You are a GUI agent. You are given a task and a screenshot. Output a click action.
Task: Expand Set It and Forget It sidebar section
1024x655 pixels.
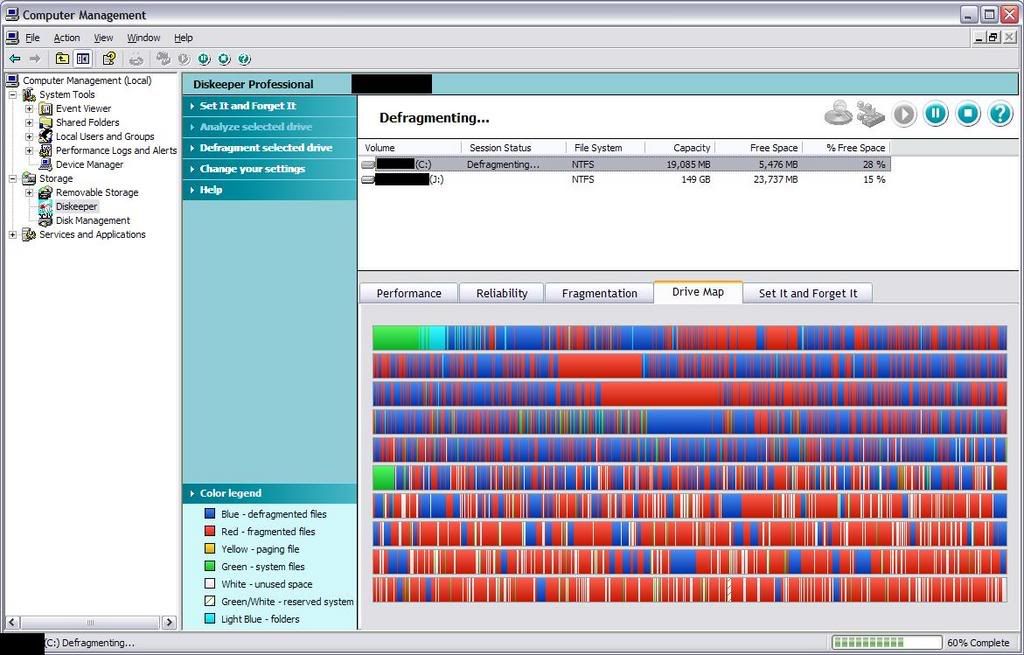(x=270, y=106)
